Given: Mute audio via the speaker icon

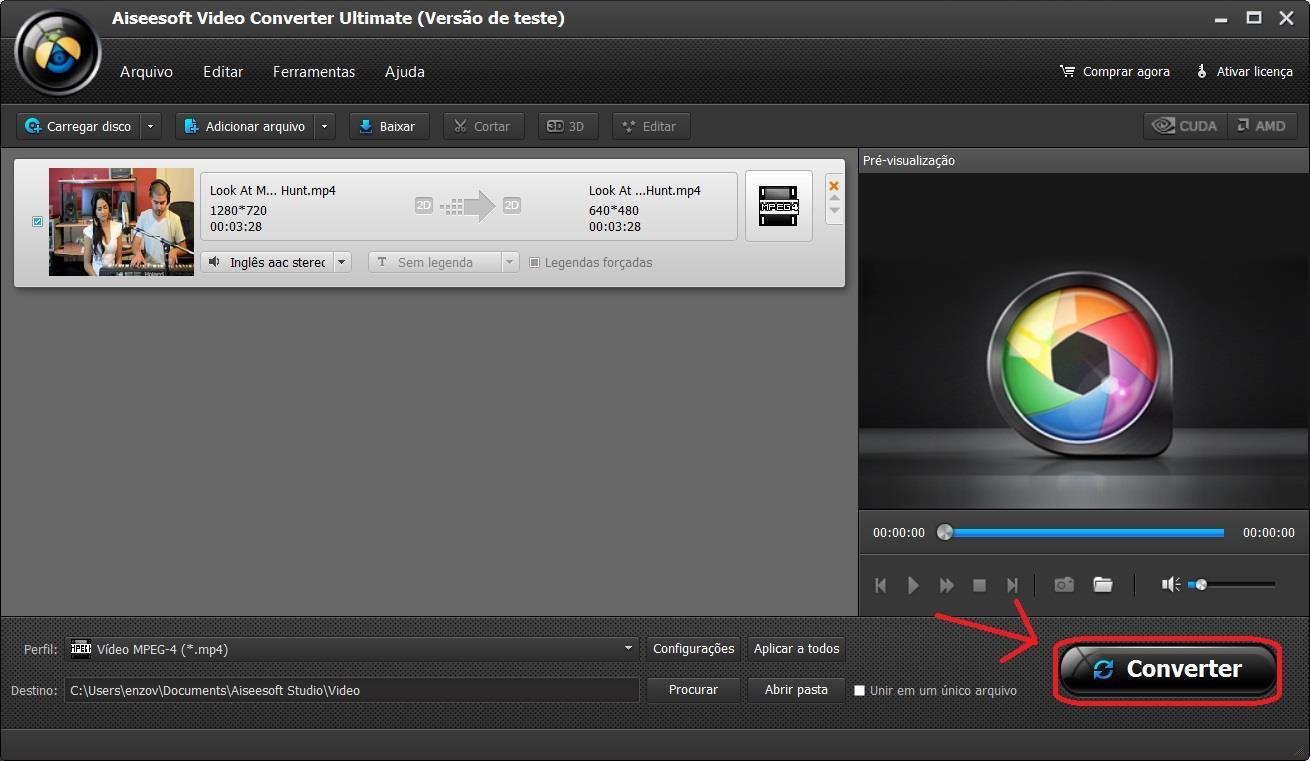Looking at the screenshot, I should 1170,584.
